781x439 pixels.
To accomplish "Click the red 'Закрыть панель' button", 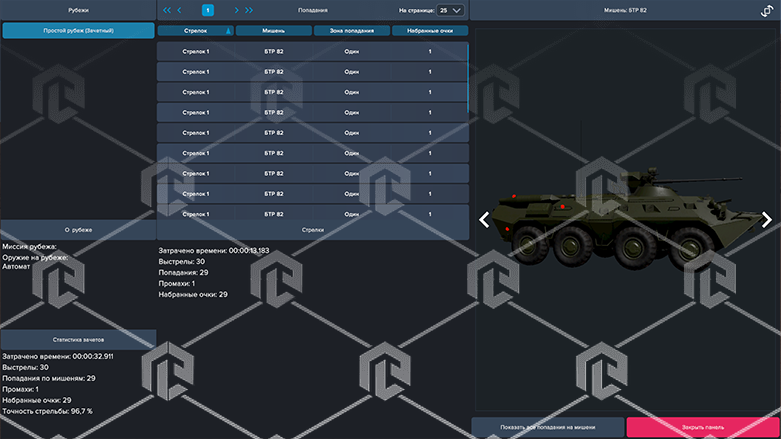I will pos(703,427).
